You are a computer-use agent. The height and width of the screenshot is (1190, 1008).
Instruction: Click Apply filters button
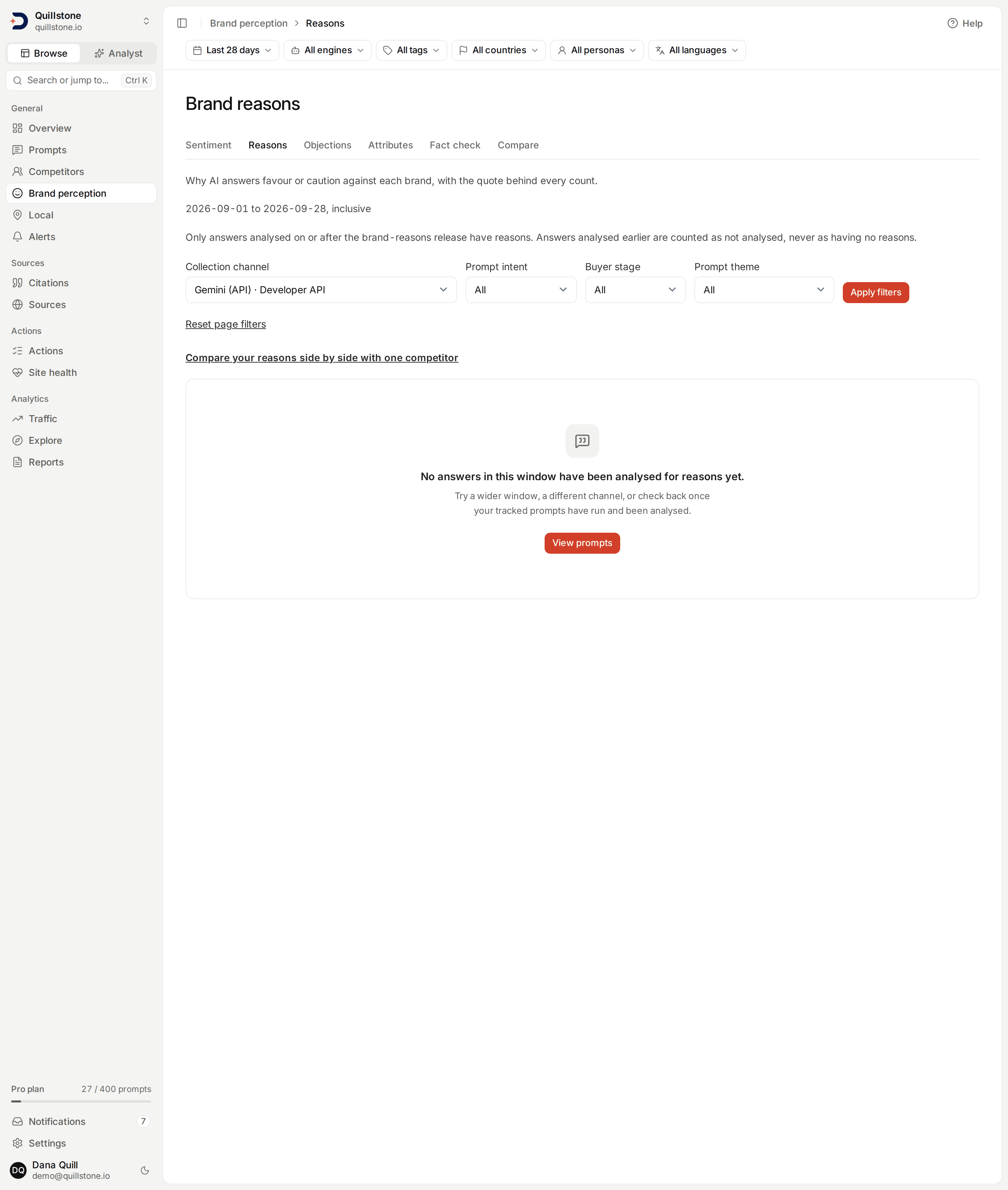click(875, 293)
